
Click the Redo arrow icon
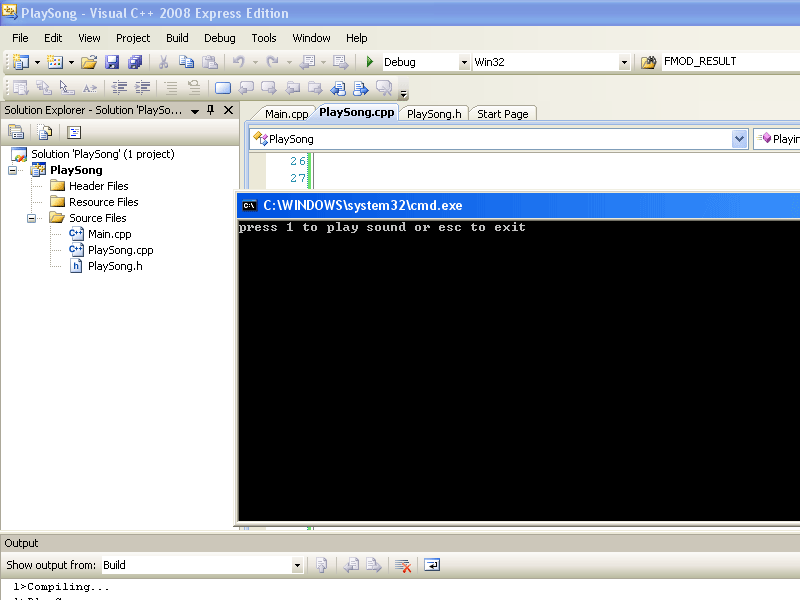tap(273, 62)
